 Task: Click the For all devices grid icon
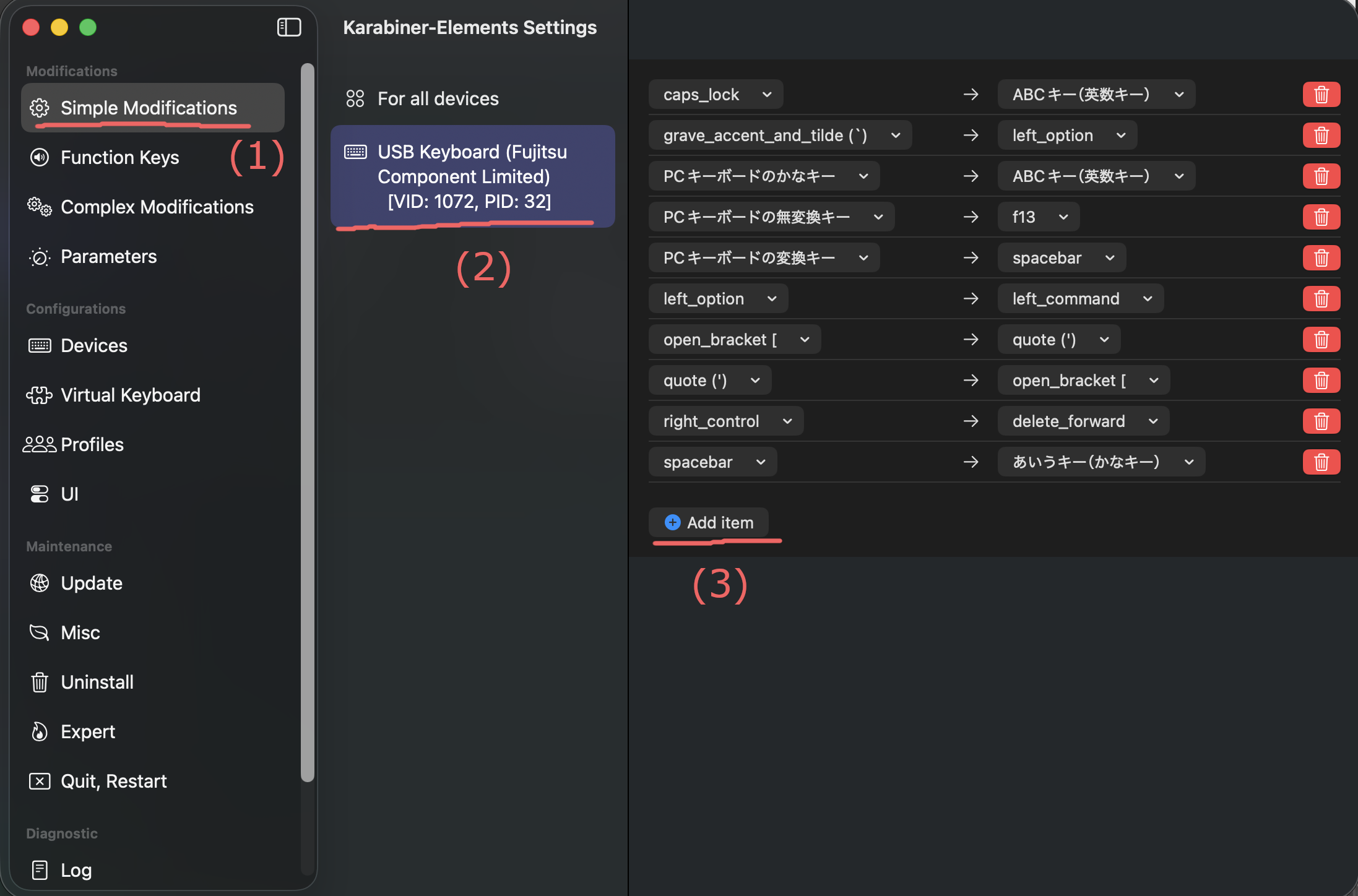click(355, 98)
